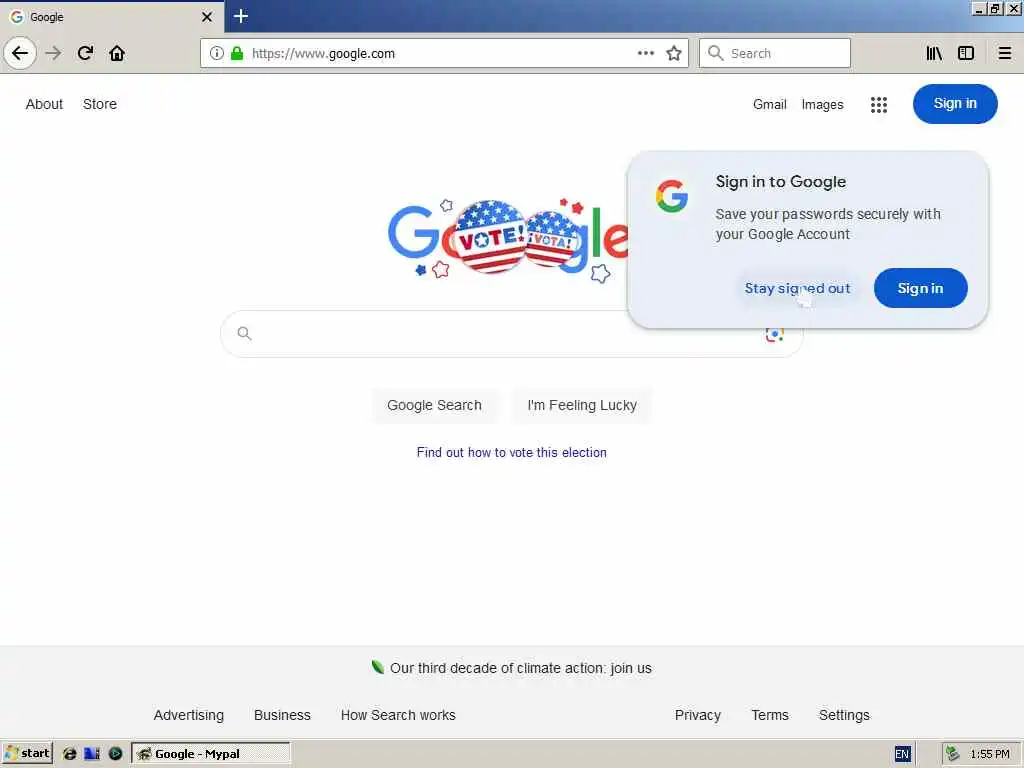Click the forward navigation arrow
The width and height of the screenshot is (1024, 768).
click(54, 53)
